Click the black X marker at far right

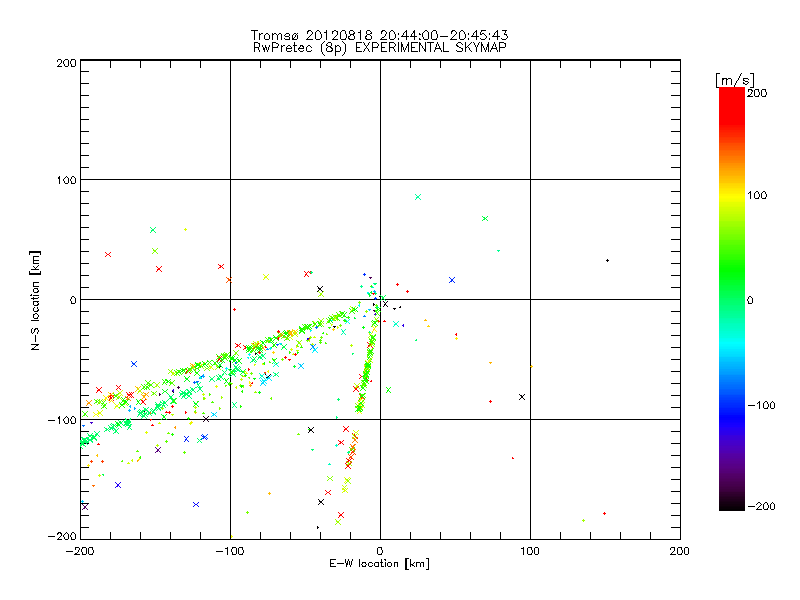pyautogui.click(x=521, y=397)
